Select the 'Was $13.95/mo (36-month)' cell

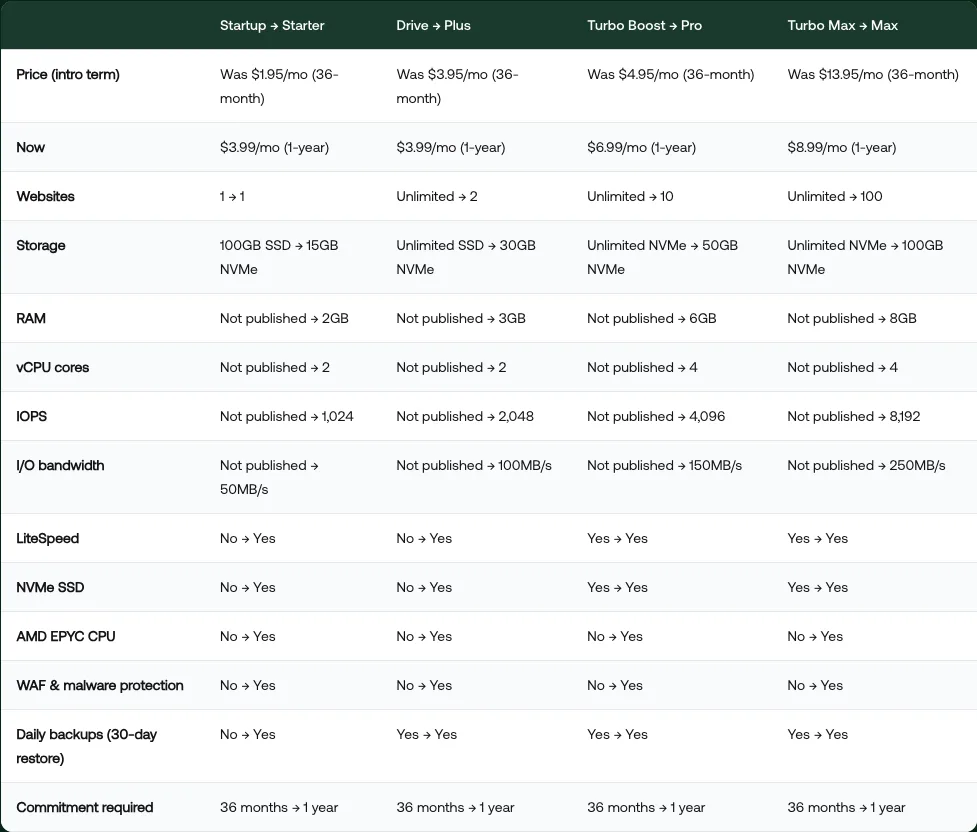[873, 74]
